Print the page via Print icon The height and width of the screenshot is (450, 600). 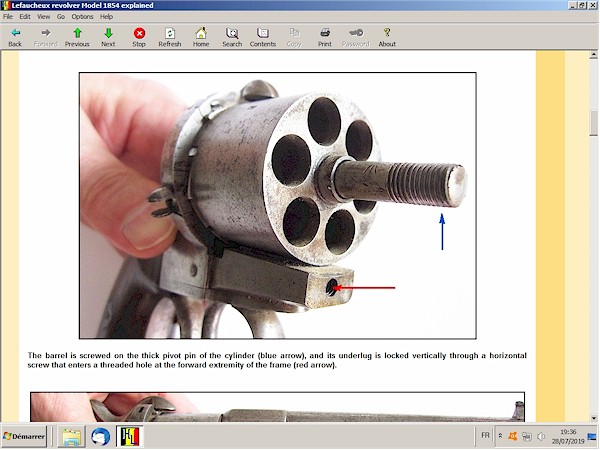[x=325, y=37]
